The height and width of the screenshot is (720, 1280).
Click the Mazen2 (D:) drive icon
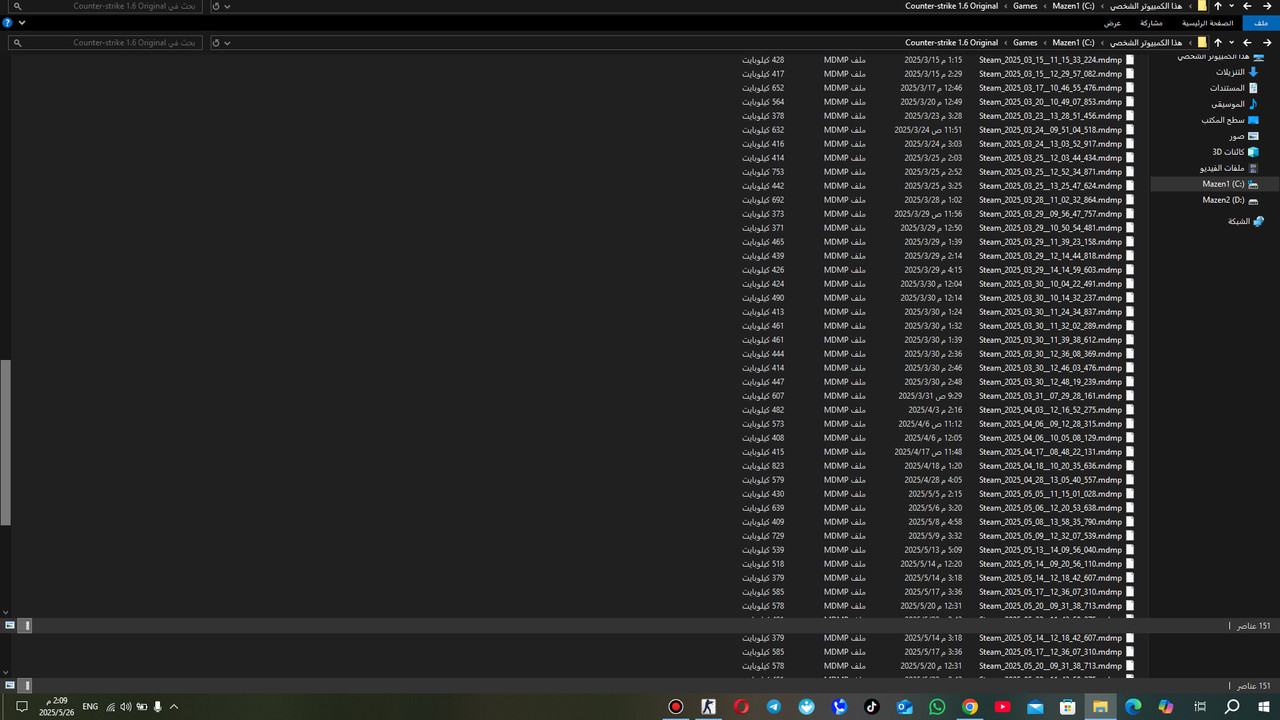click(1254, 200)
